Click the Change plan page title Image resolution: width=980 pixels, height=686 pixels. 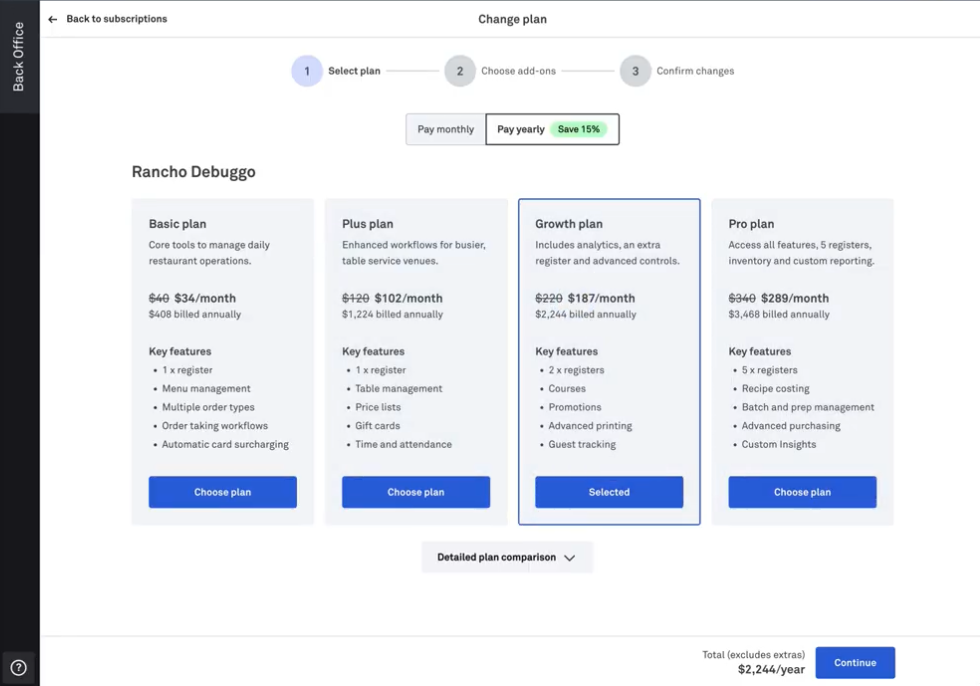pyautogui.click(x=512, y=19)
